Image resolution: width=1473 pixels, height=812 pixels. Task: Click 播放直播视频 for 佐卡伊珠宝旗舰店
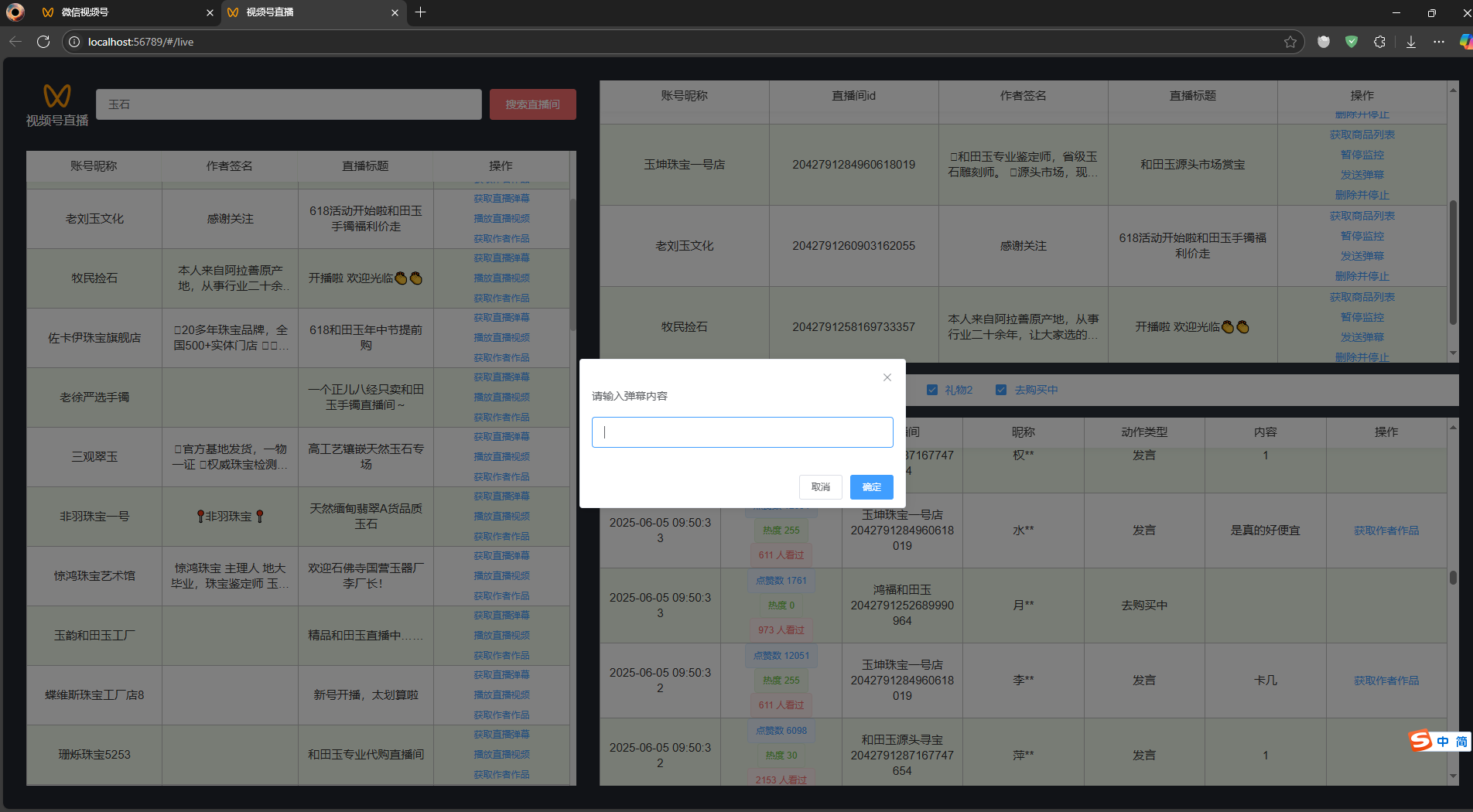click(501, 338)
